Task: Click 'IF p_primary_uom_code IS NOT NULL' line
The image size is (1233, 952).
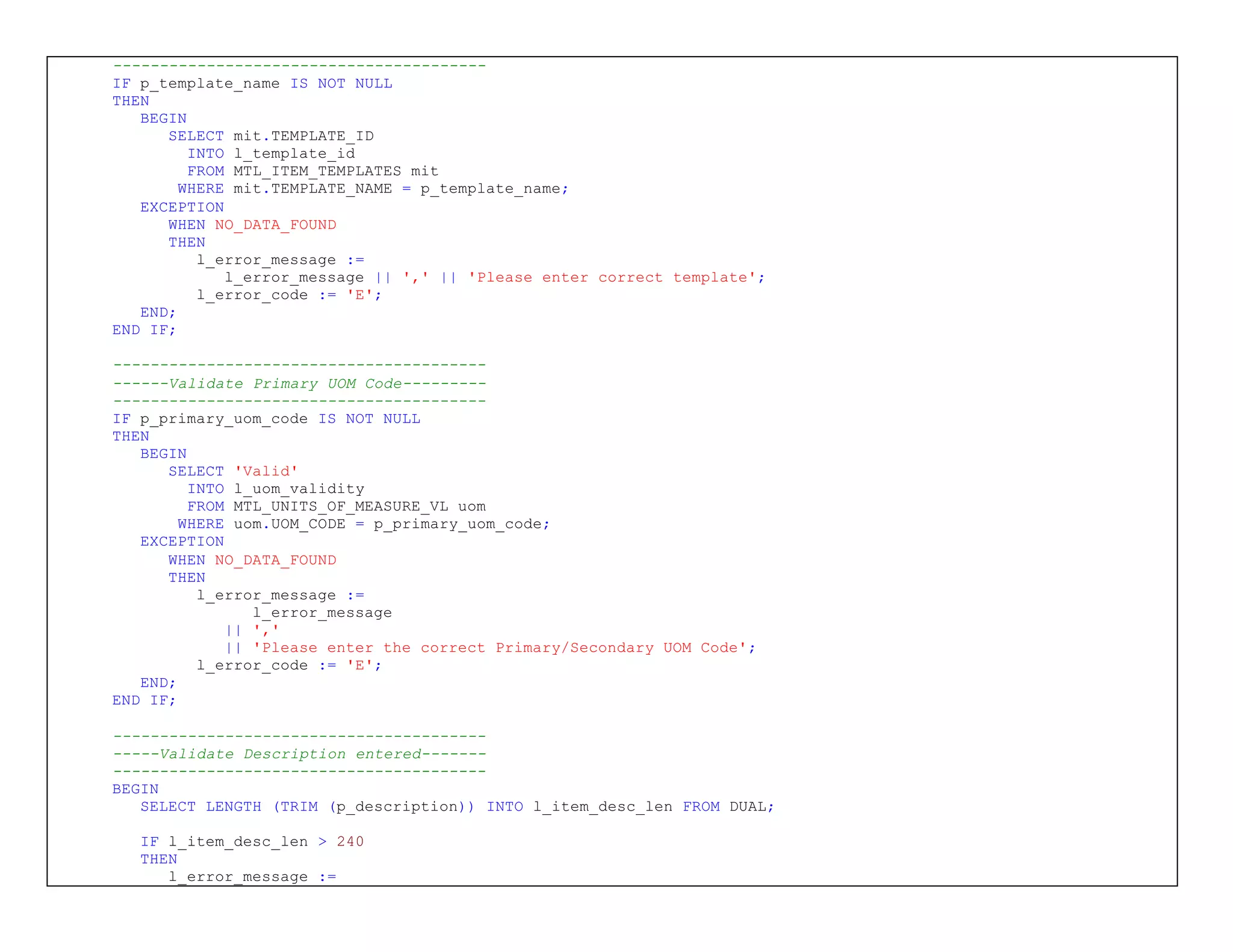Action: (x=266, y=419)
